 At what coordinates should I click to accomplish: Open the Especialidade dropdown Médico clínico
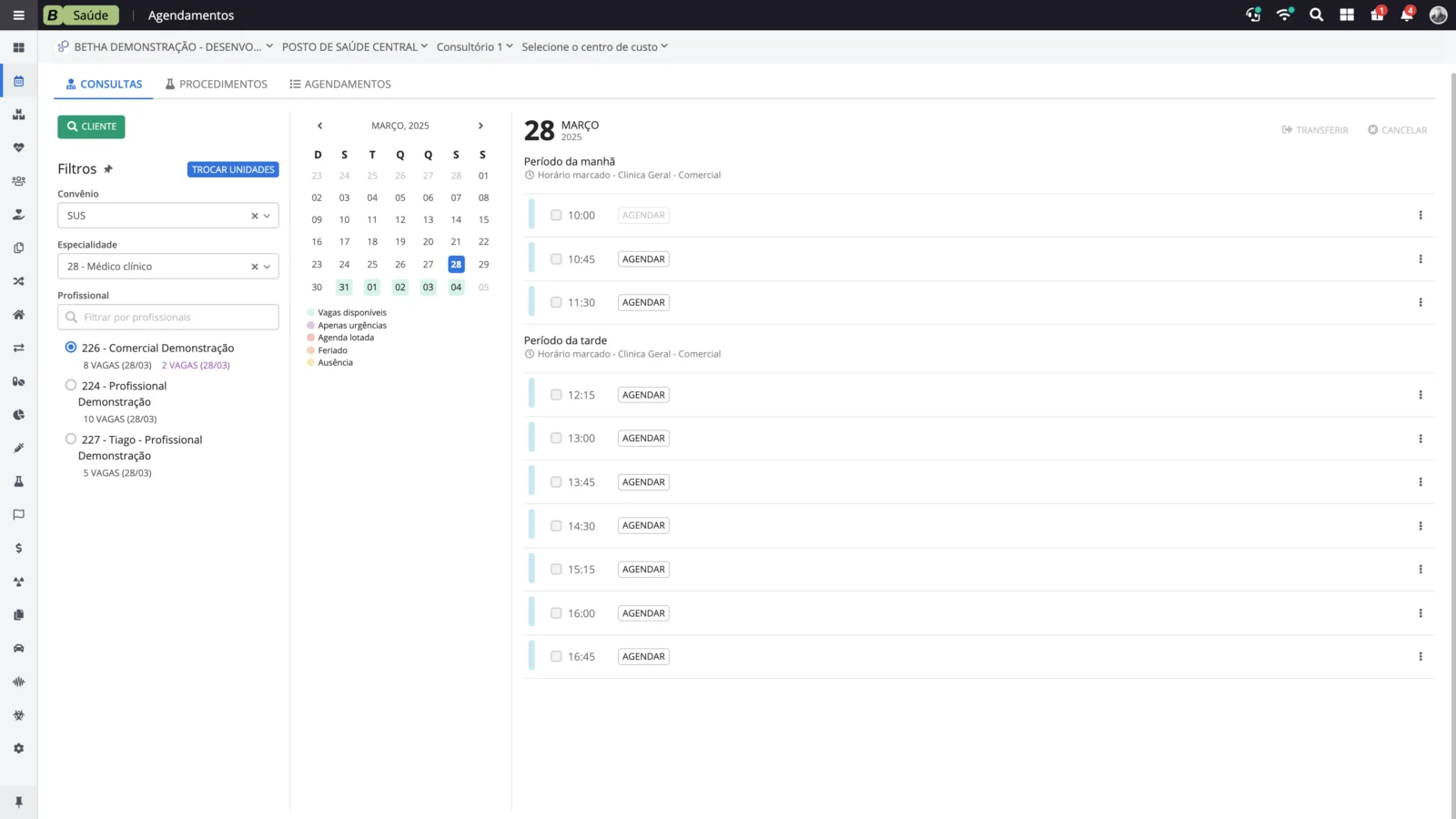click(168, 267)
